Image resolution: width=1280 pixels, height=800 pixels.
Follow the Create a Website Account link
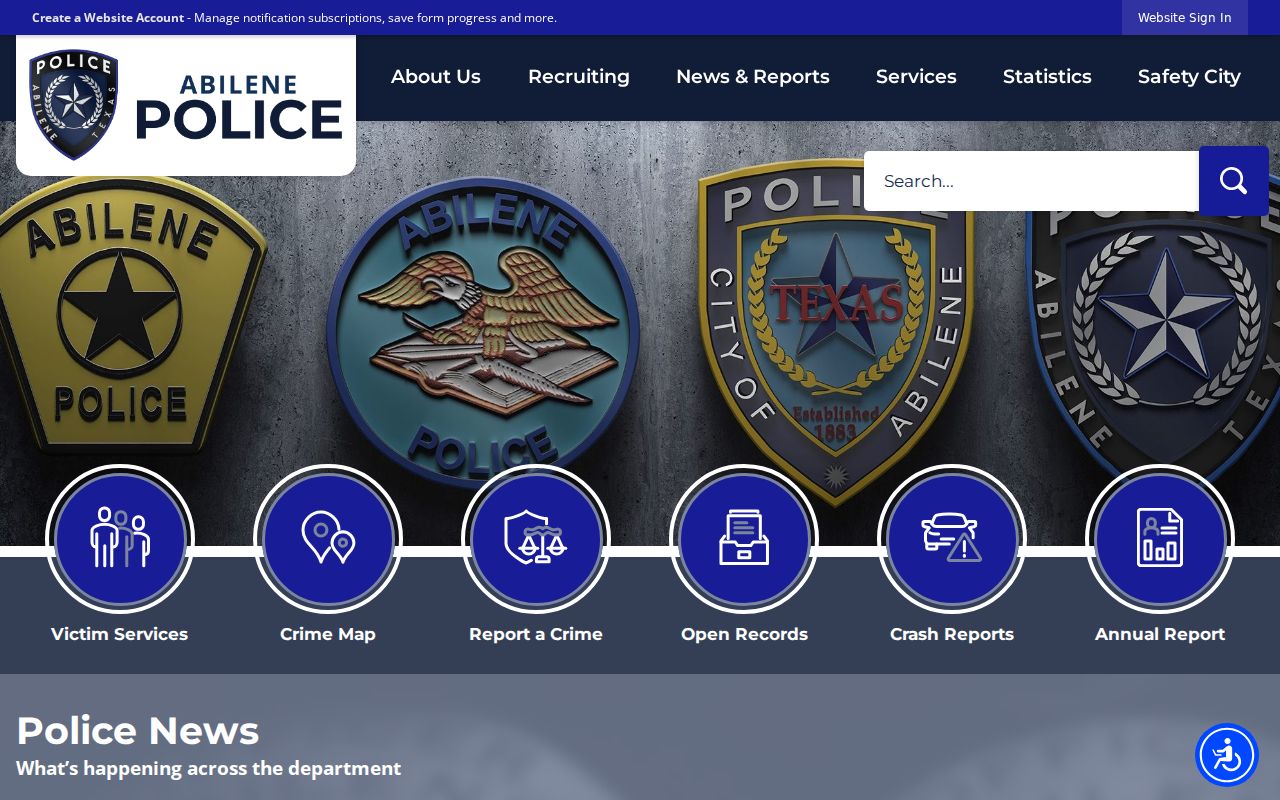coord(108,18)
